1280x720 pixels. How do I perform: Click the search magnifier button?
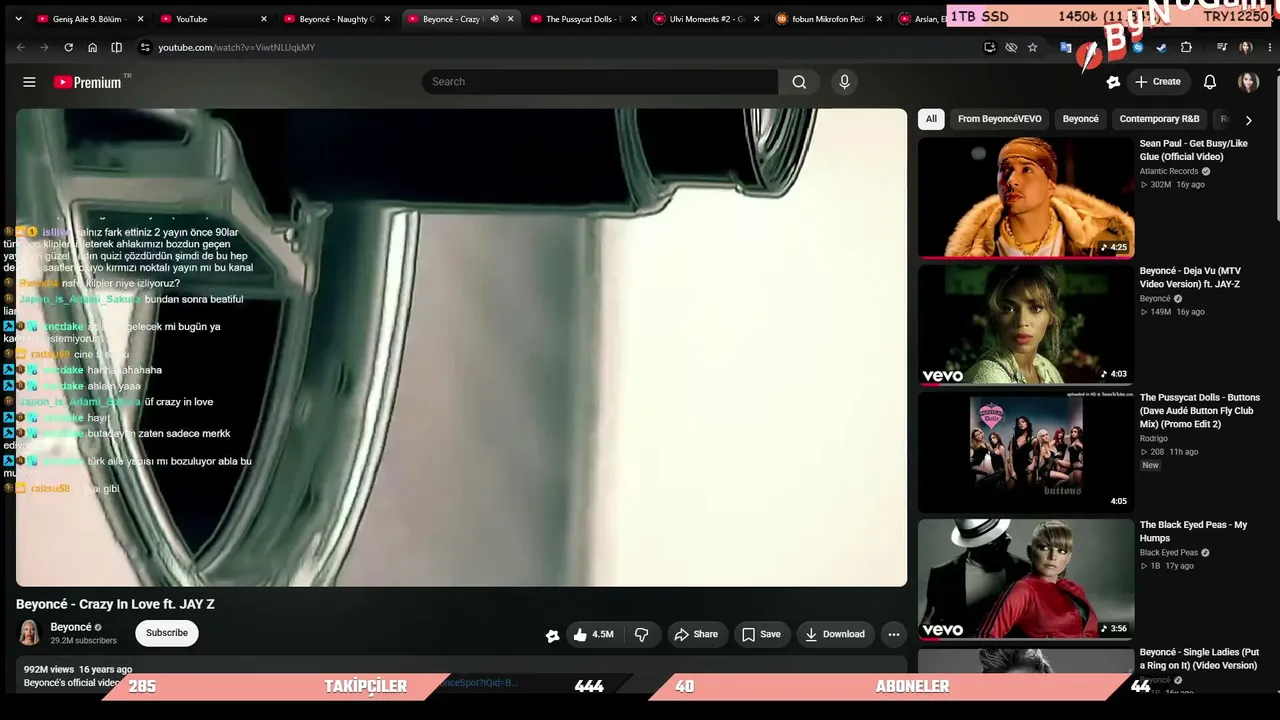[x=799, y=82]
